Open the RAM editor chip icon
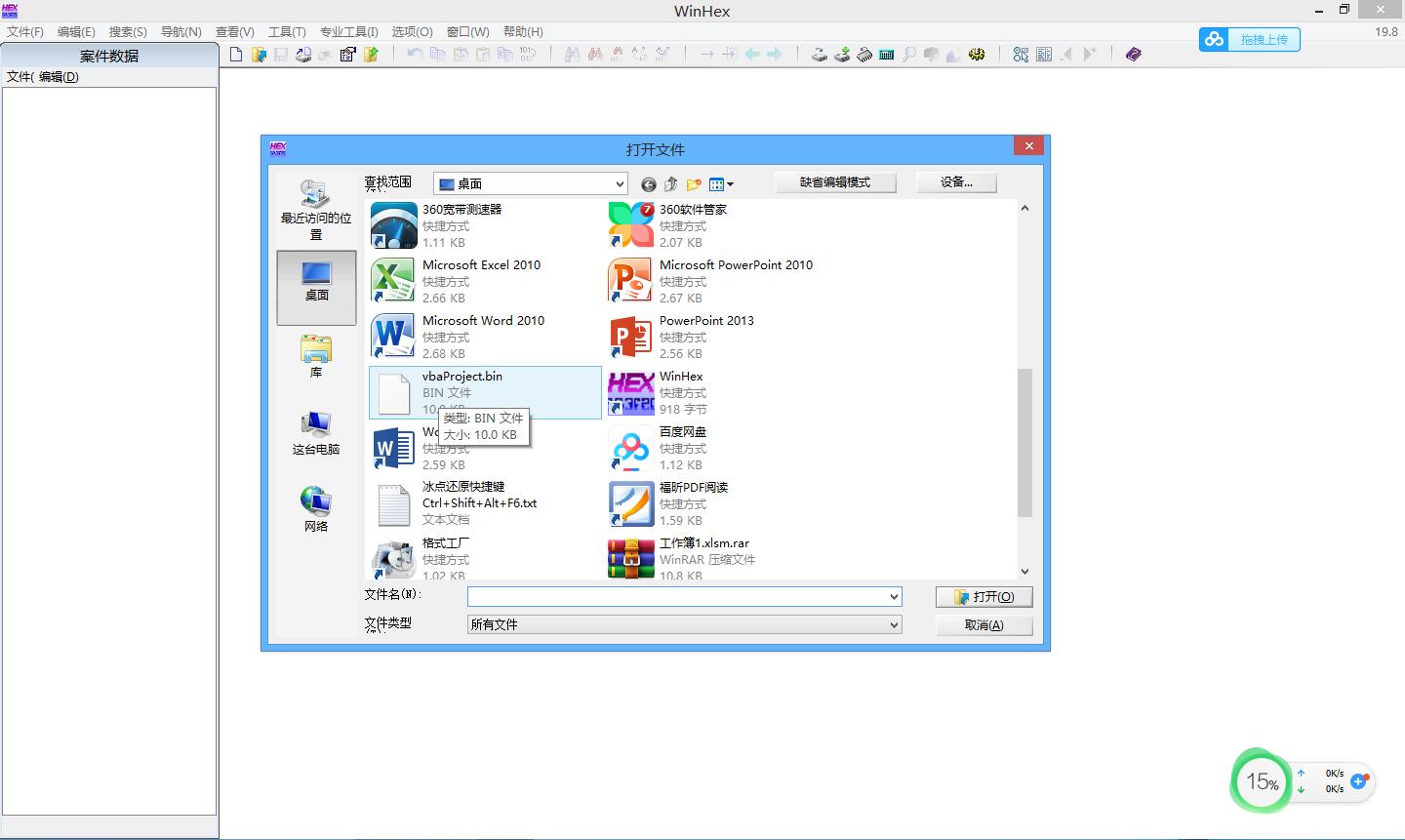The image size is (1405, 840). coord(864,55)
